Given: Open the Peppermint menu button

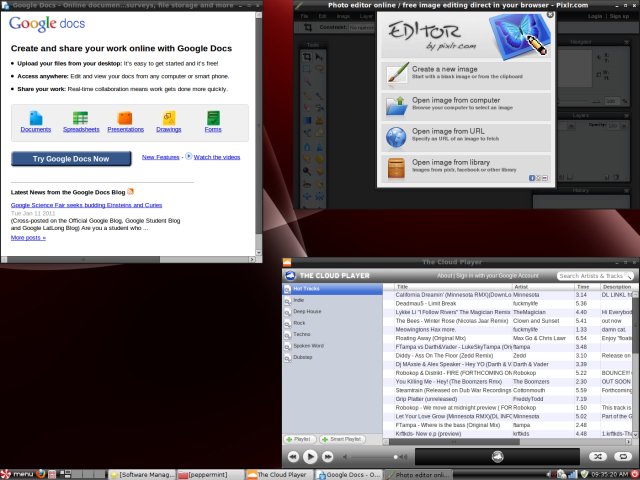Looking at the screenshot, I should (17, 474).
